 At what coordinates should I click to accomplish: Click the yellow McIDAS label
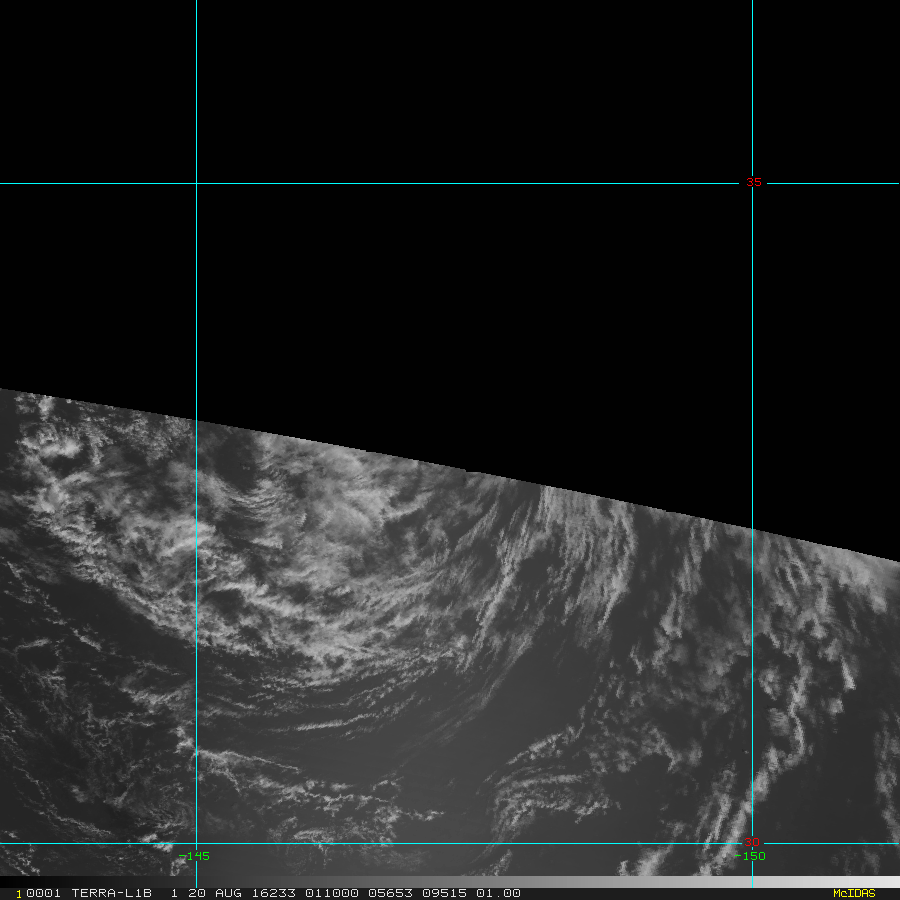[x=853, y=893]
